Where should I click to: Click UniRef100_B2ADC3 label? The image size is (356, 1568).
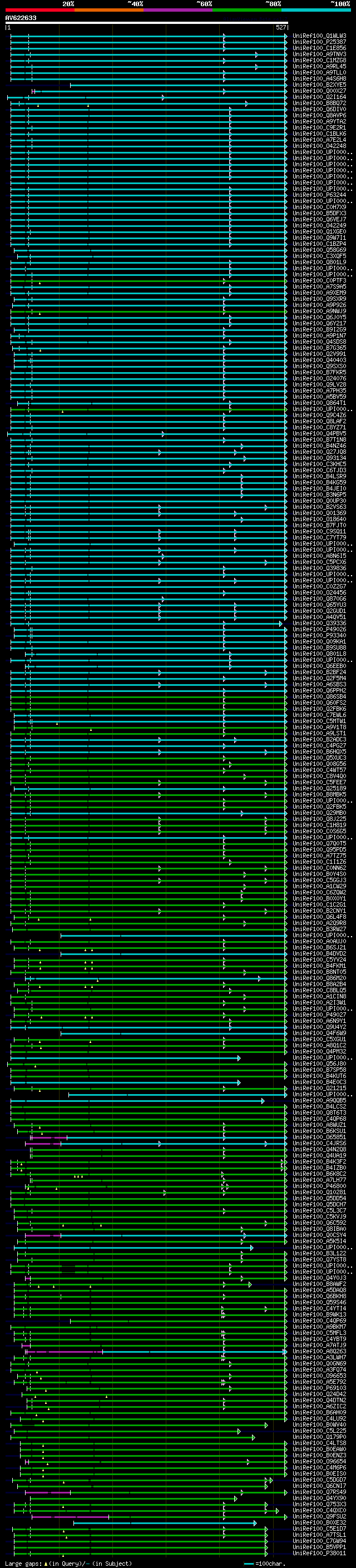[319, 740]
